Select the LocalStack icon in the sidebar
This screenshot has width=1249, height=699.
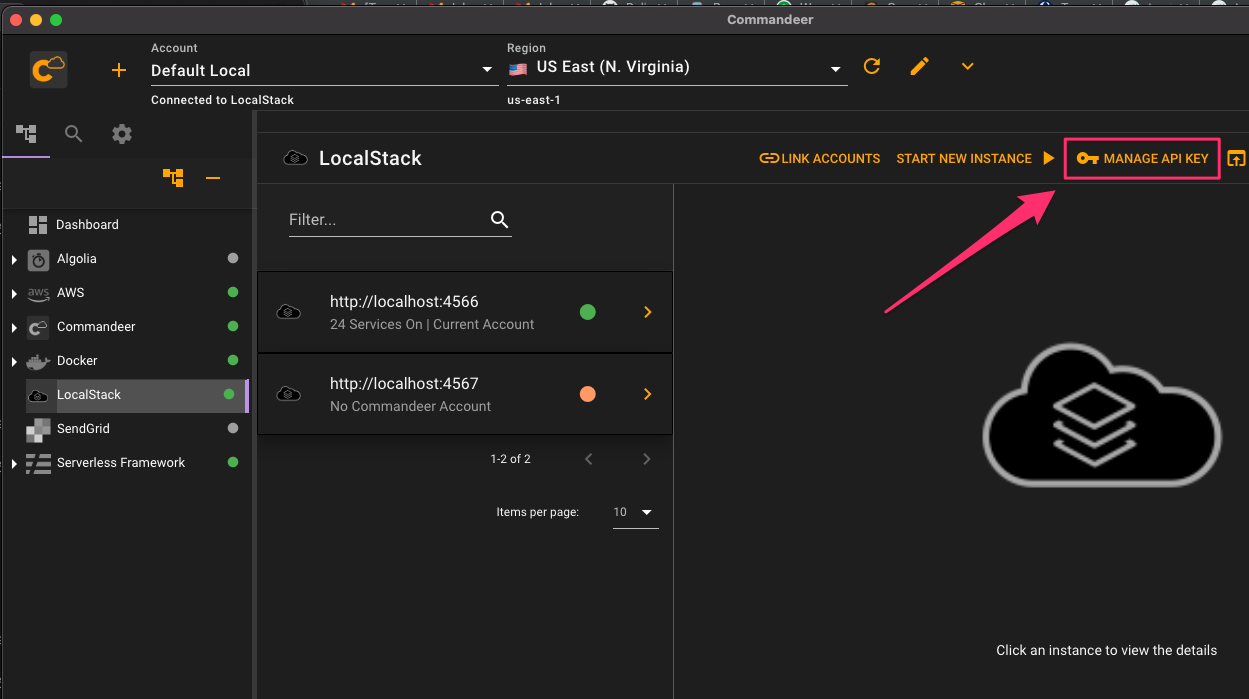tap(38, 395)
